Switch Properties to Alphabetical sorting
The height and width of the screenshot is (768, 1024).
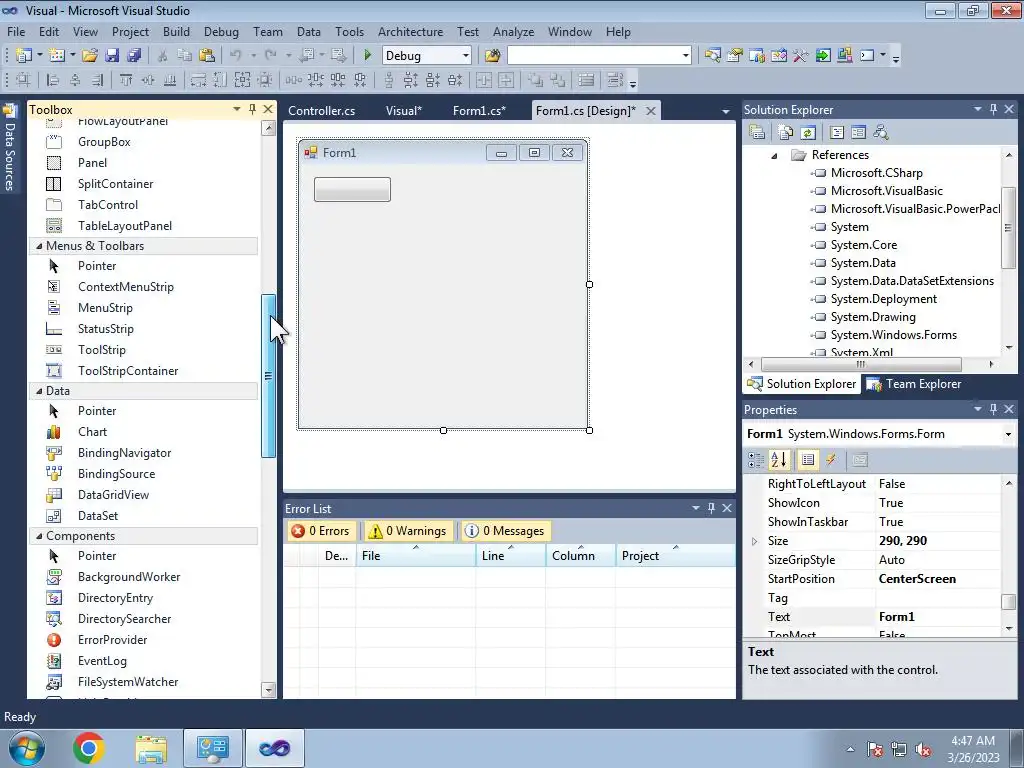point(778,460)
